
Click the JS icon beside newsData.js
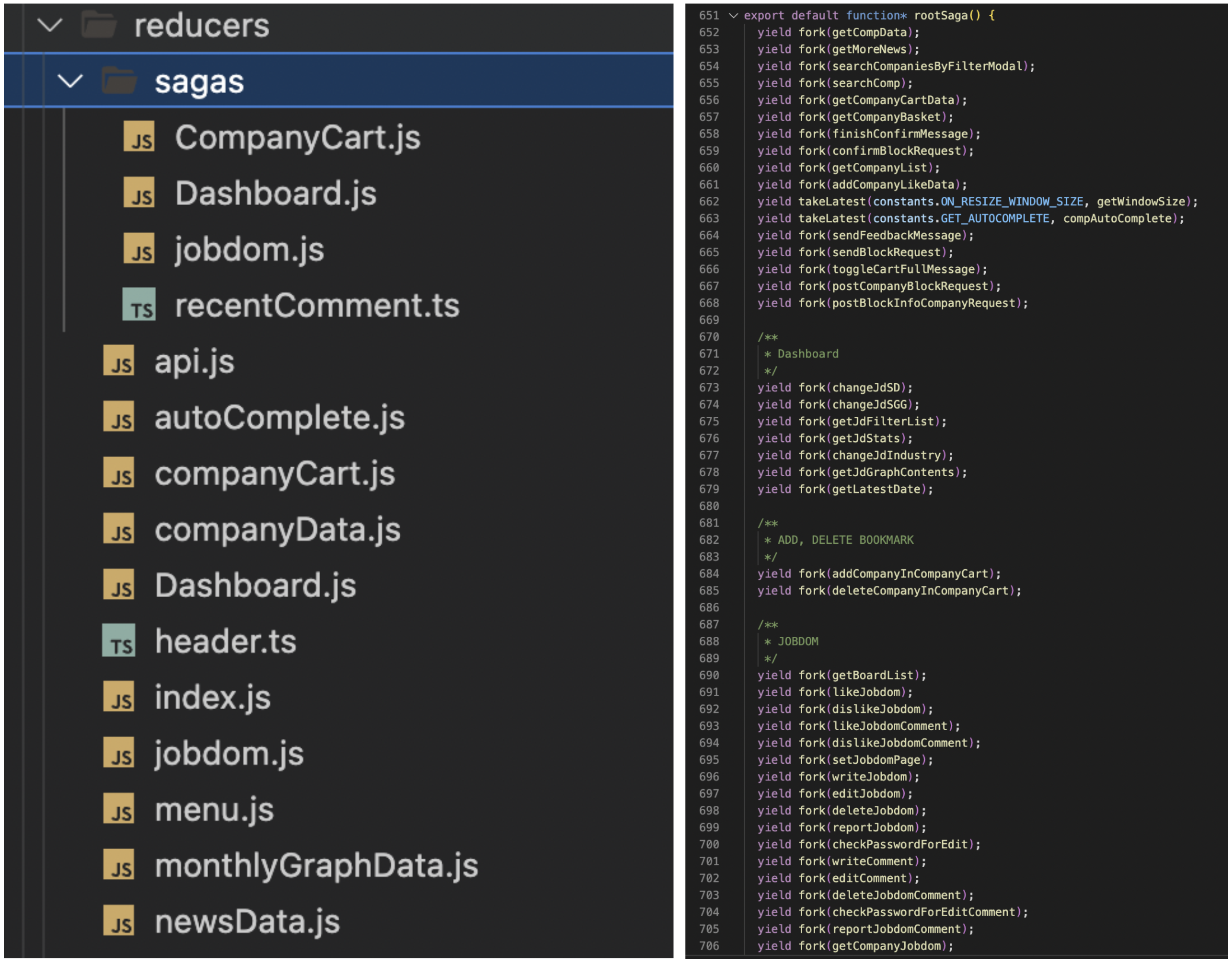click(119, 921)
